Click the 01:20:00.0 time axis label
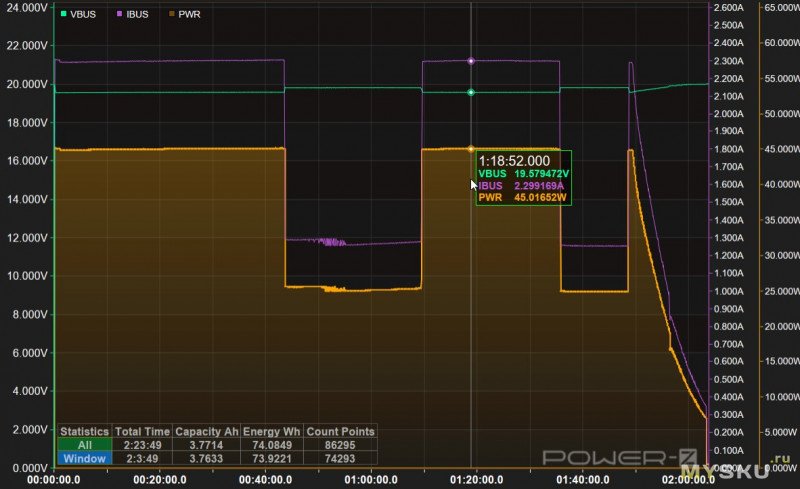This screenshot has width=800, height=489. point(477,480)
